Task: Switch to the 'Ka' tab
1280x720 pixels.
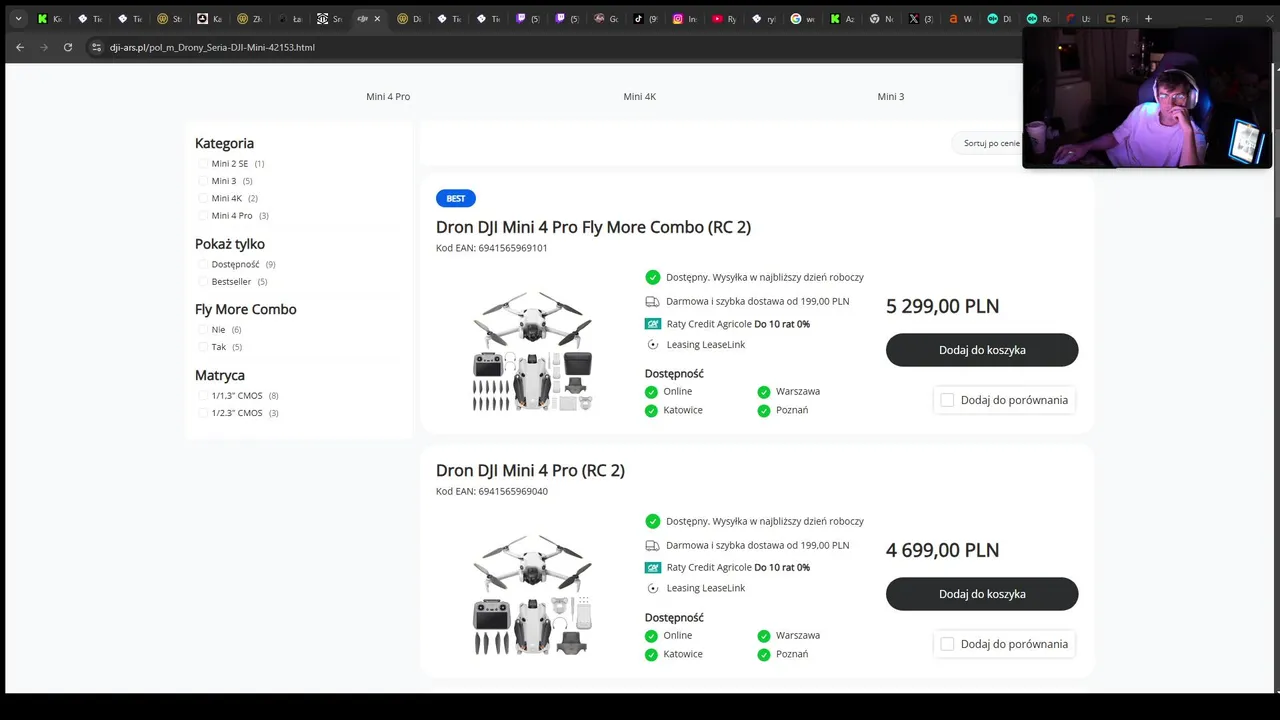Action: 208,19
